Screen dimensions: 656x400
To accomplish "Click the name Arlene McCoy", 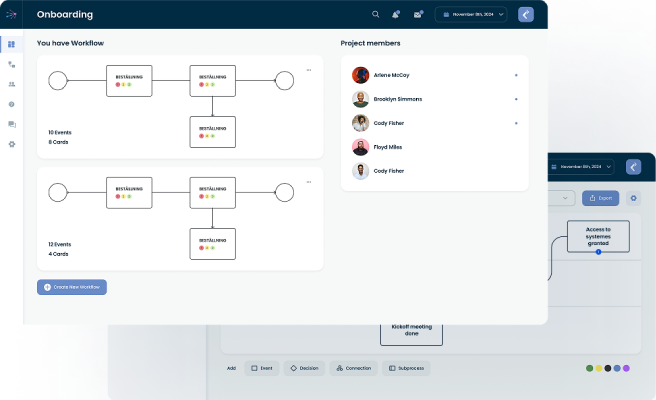I will coord(391,75).
